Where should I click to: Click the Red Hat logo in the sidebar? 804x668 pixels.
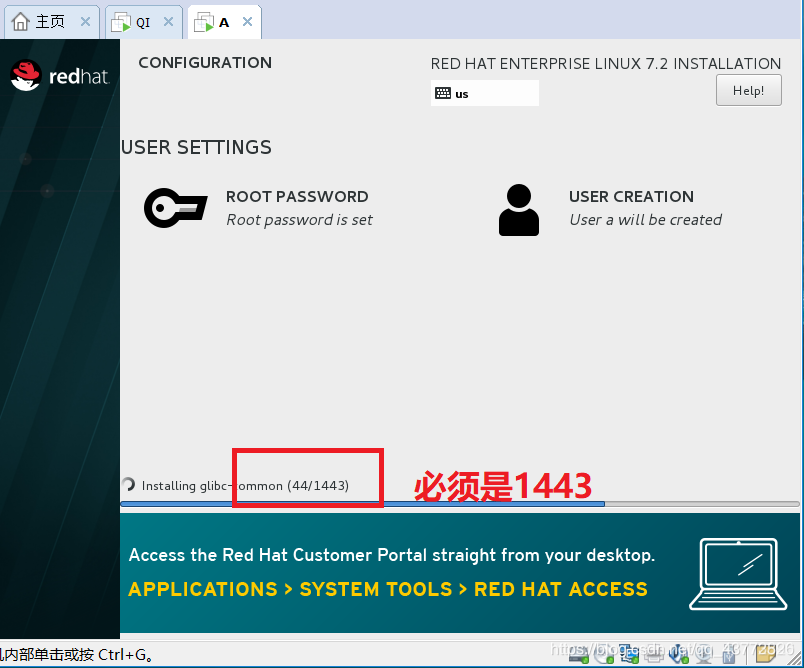coord(59,76)
